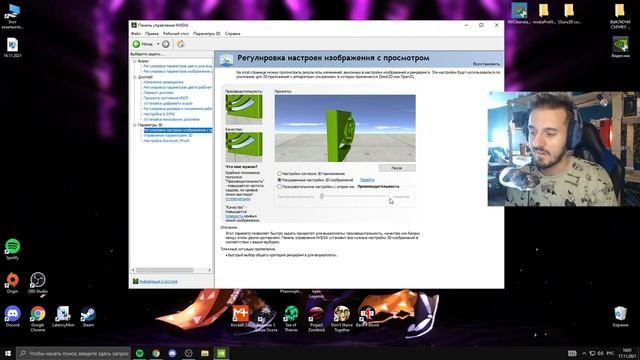
Task: Choose Настройки согласно 3D приложению radio
Action: click(280, 173)
